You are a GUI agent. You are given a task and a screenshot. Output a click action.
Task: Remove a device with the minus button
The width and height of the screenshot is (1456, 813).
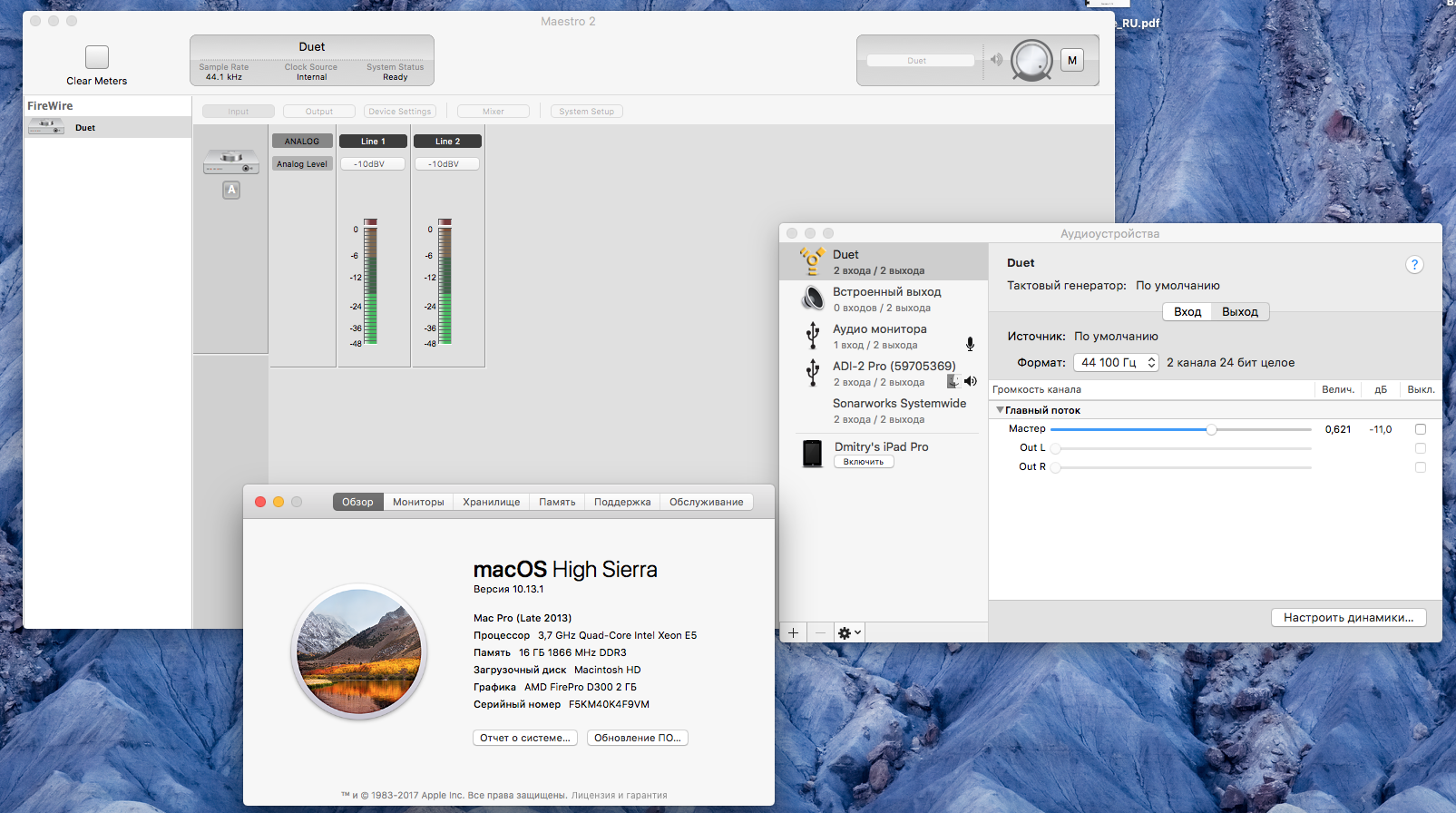click(820, 632)
